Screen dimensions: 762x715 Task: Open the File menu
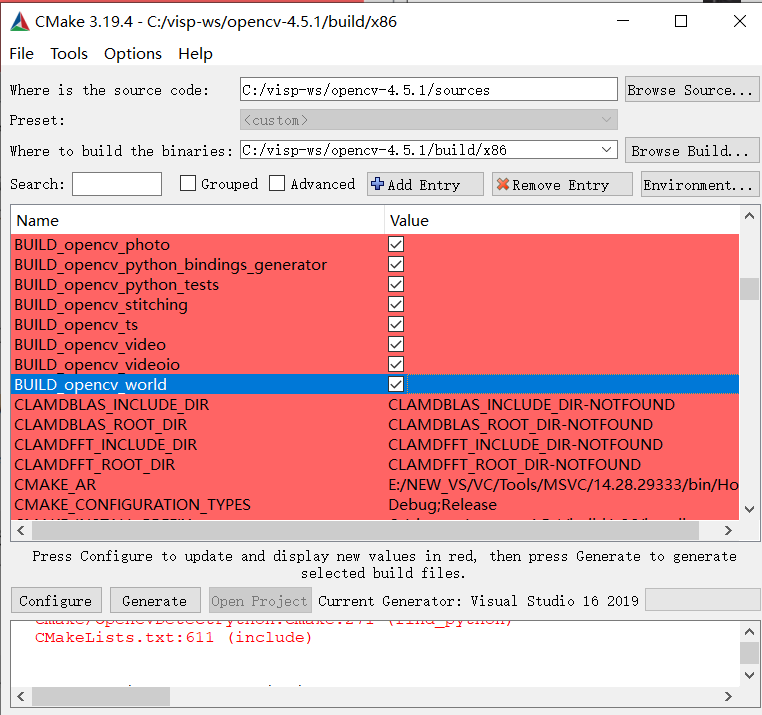pyautogui.click(x=21, y=53)
